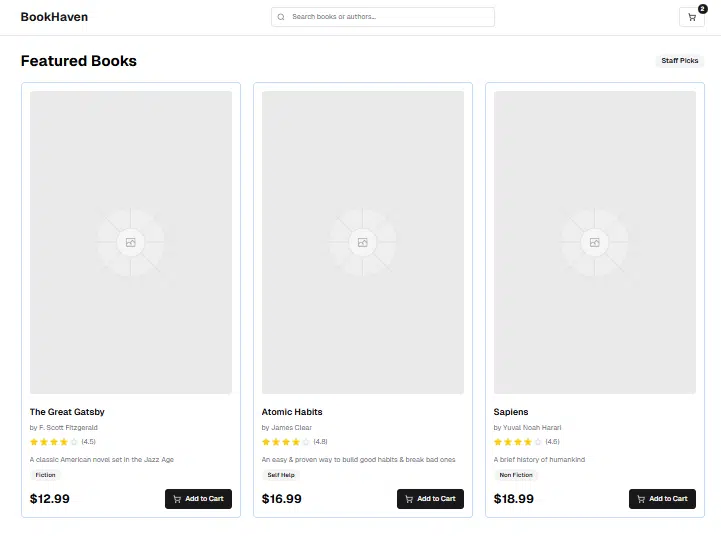Screen dimensions: 721x536
Task: Click author by Yuval Noah Harari
Action: coord(527,428)
